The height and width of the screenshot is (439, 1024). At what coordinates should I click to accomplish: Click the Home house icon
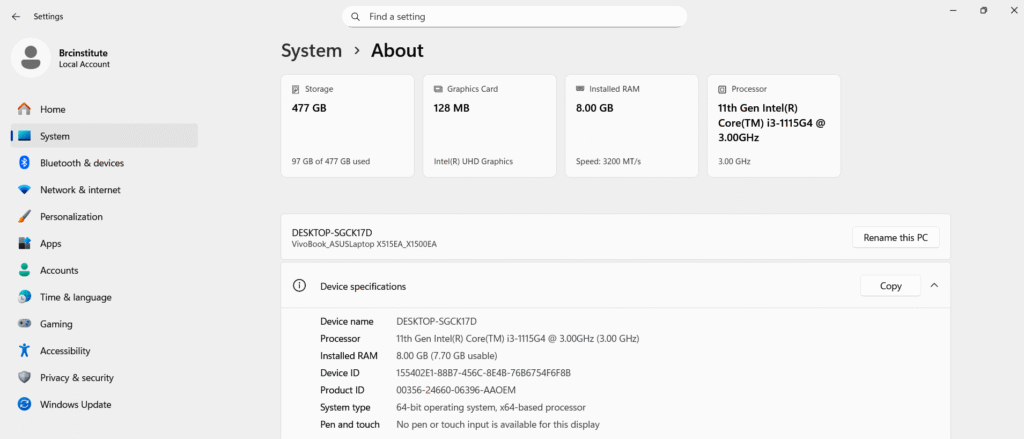point(24,109)
